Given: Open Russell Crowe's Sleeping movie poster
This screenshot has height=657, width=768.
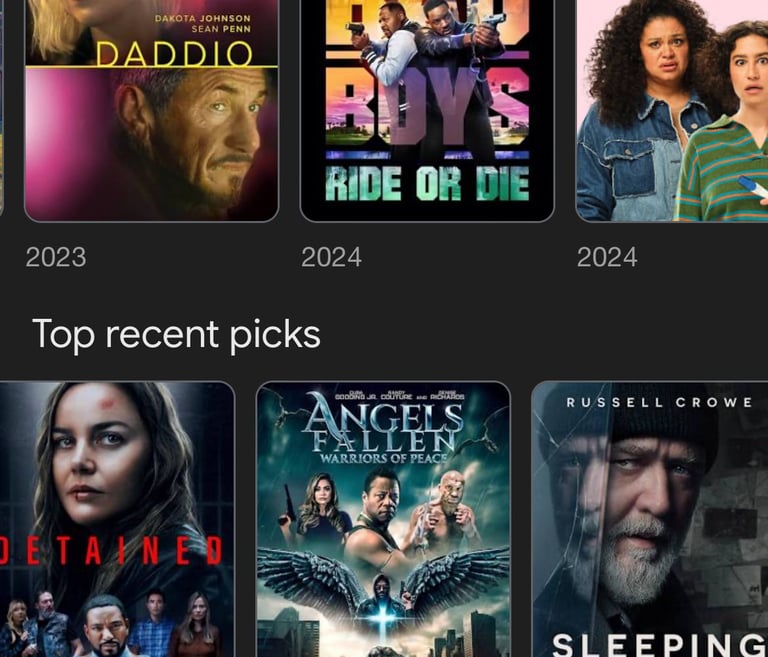Looking at the screenshot, I should click(x=650, y=519).
